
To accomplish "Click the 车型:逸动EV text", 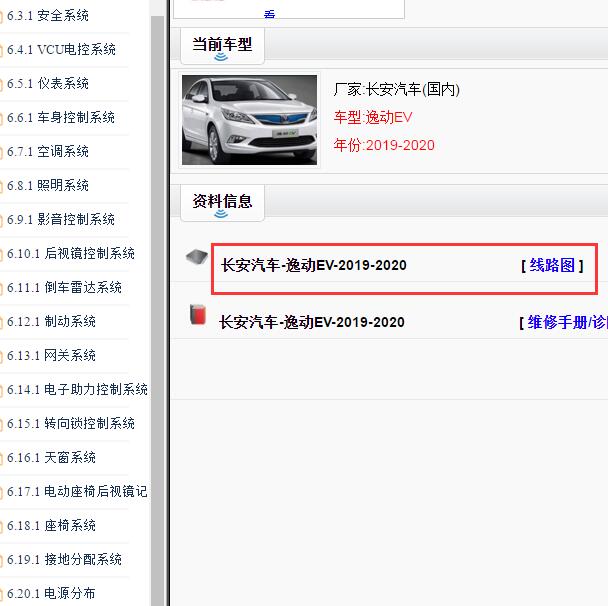I will point(373,117).
